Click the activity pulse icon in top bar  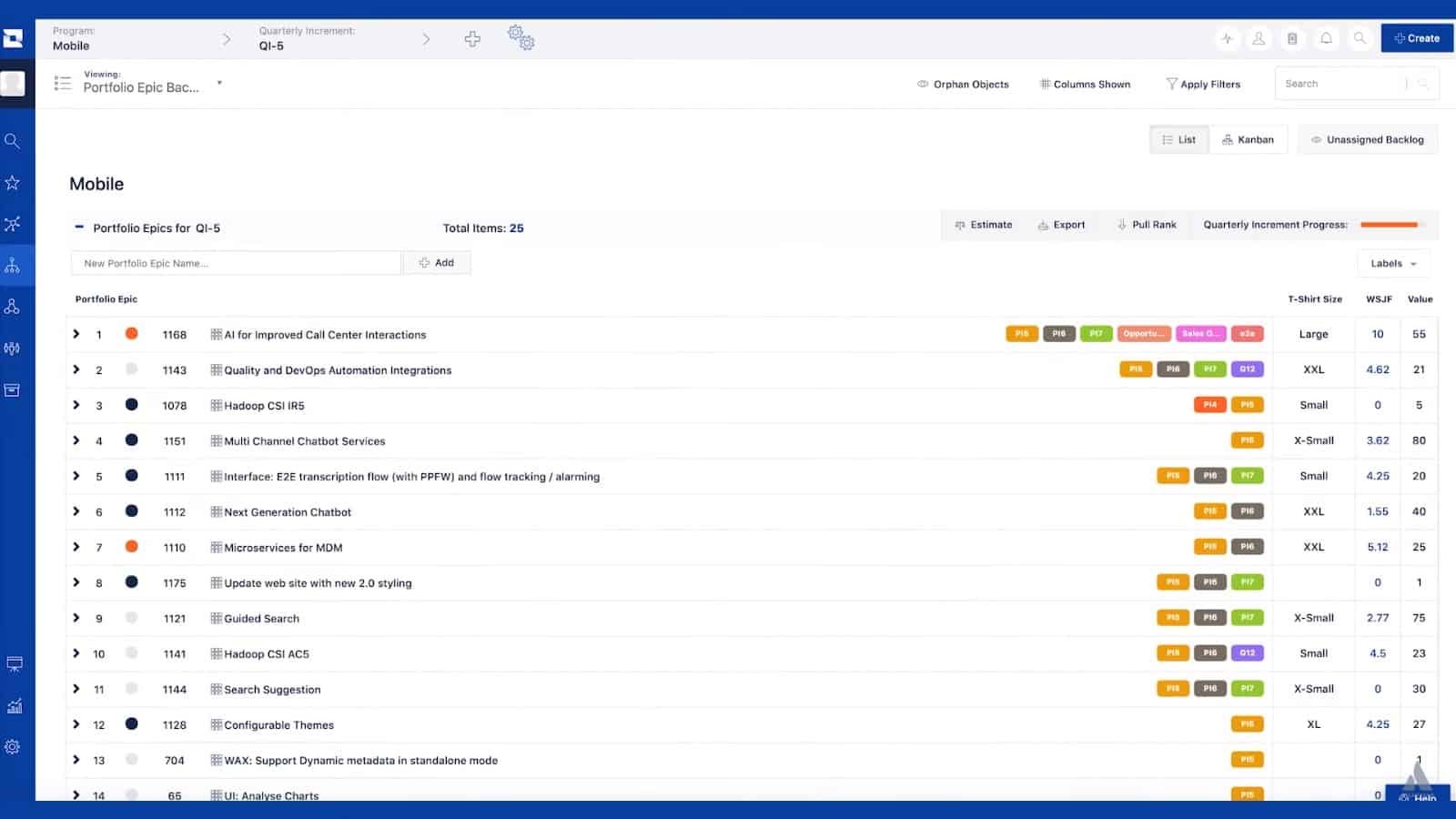(1227, 38)
